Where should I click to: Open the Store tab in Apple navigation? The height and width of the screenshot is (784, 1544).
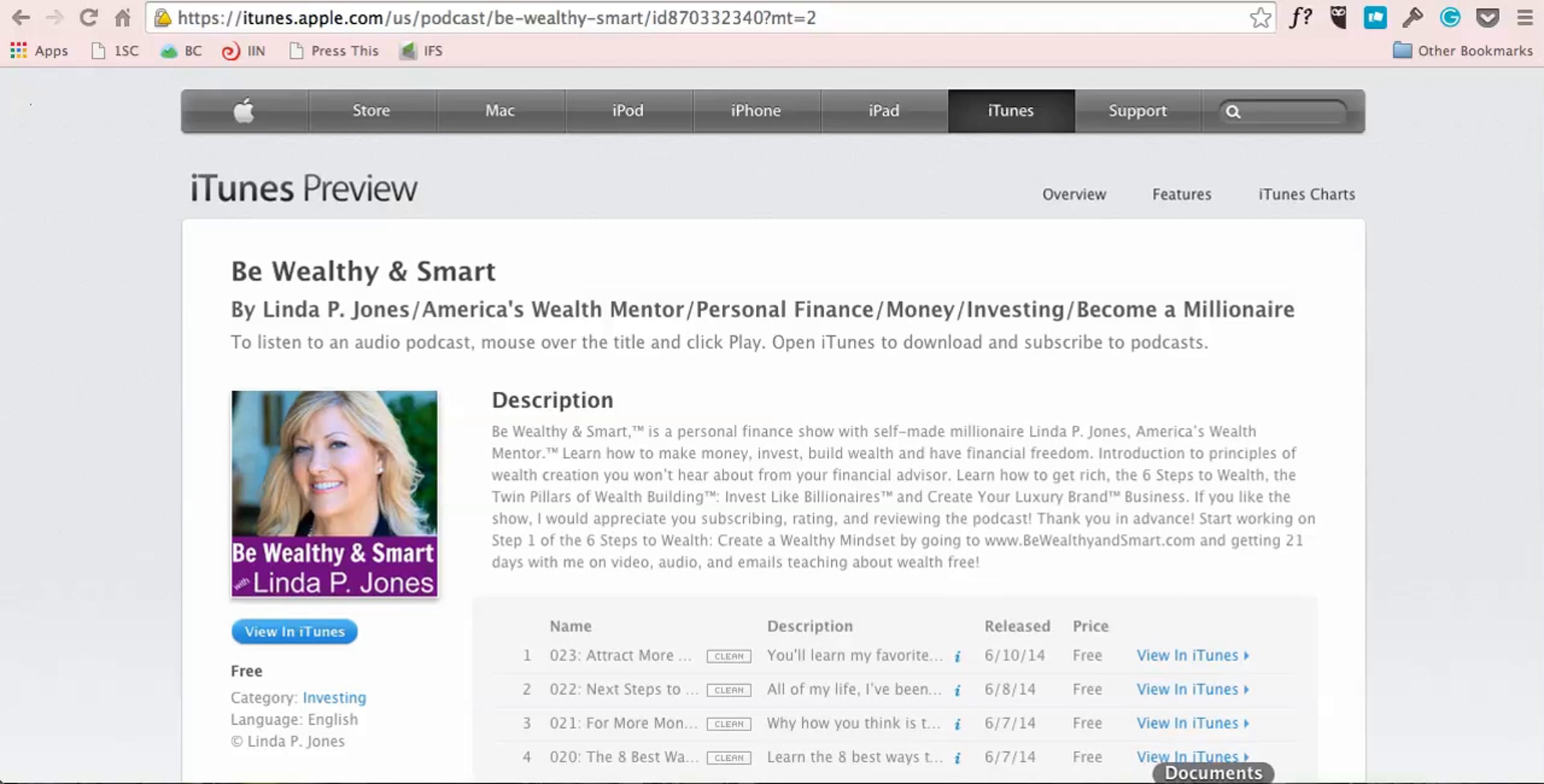tap(371, 111)
